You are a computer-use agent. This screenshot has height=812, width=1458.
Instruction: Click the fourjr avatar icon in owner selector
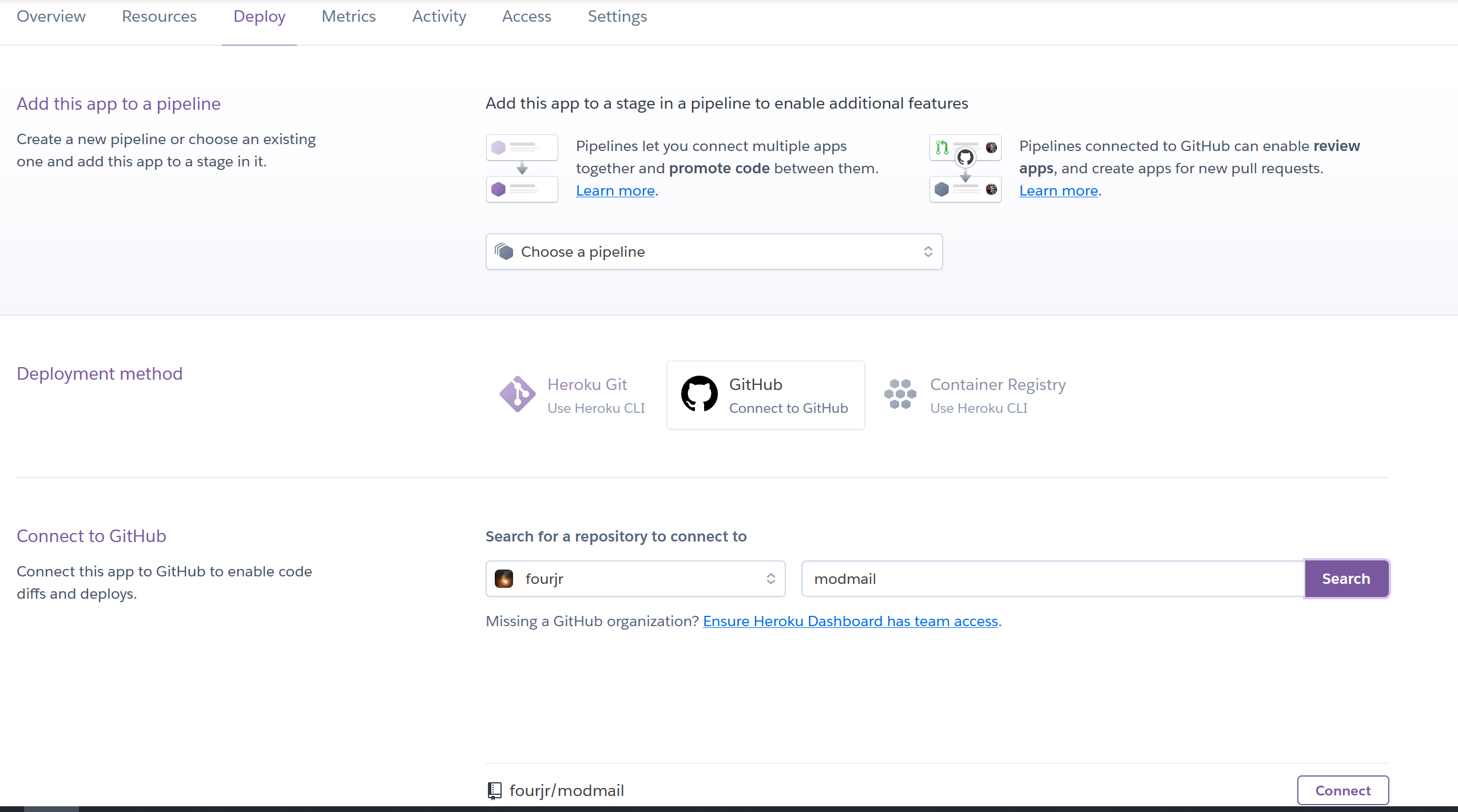pyautogui.click(x=504, y=579)
